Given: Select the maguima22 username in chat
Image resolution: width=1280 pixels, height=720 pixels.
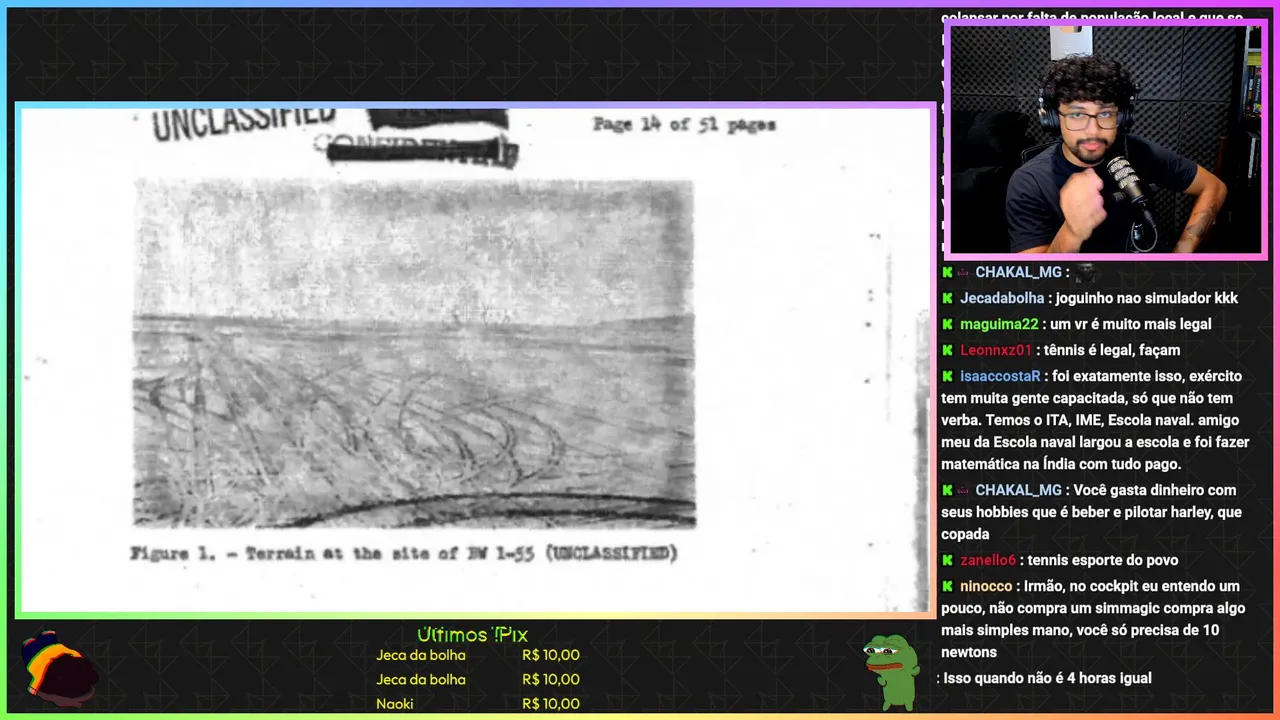Looking at the screenshot, I should tap(999, 324).
